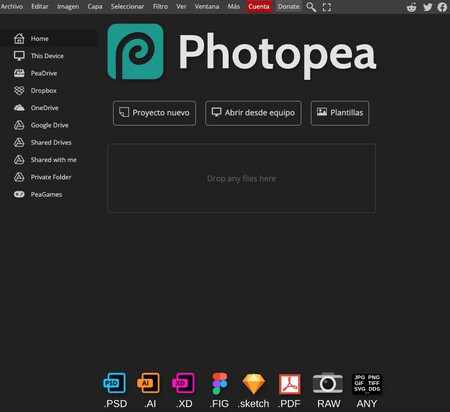This screenshot has height=412, width=450.
Task: Click the .AI format icon
Action: [x=149, y=383]
